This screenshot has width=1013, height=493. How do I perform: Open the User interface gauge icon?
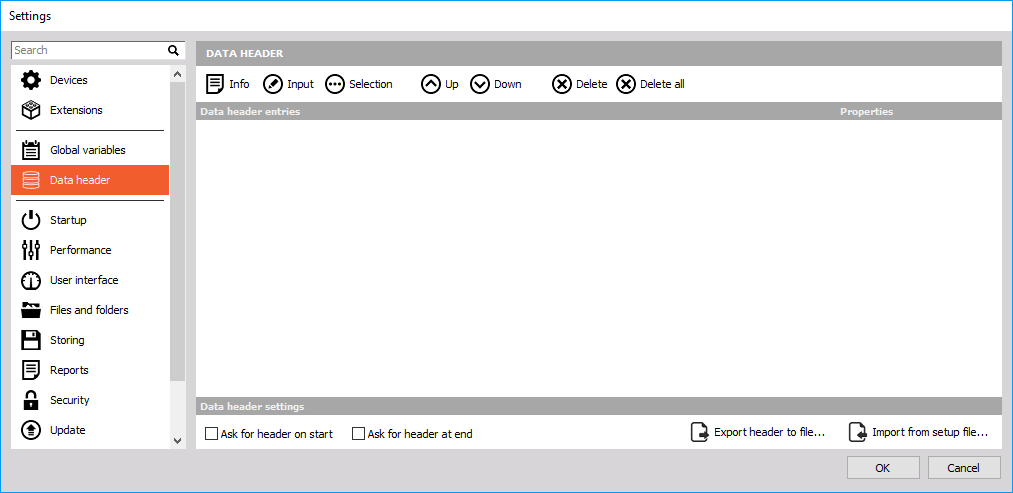pos(31,280)
